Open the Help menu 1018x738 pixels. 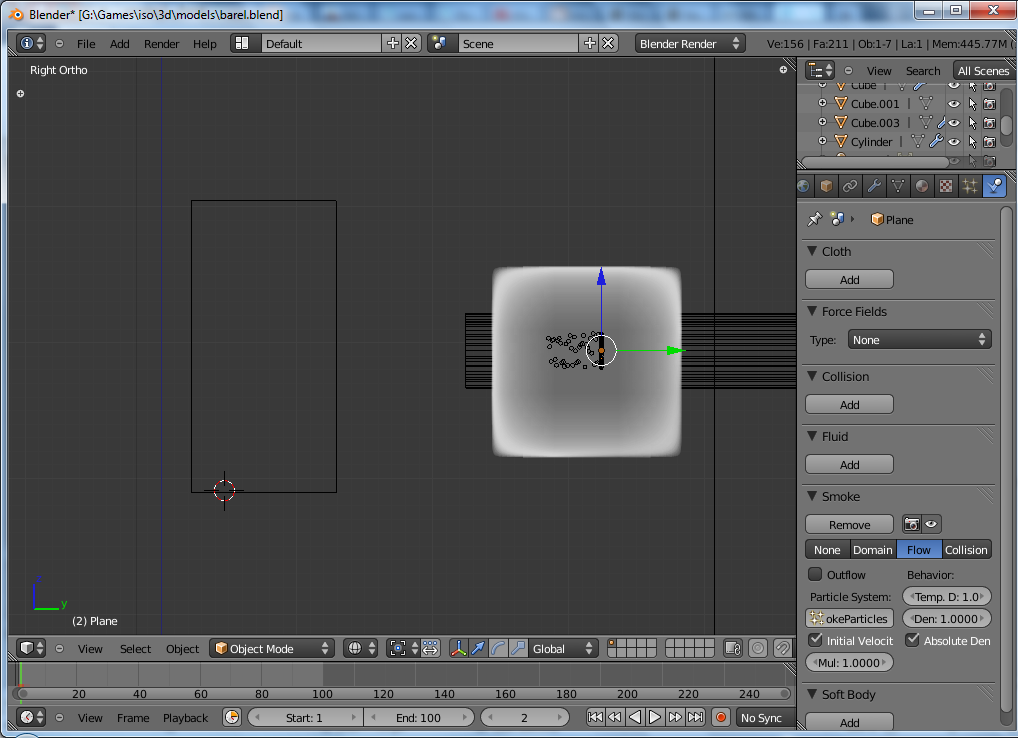205,43
